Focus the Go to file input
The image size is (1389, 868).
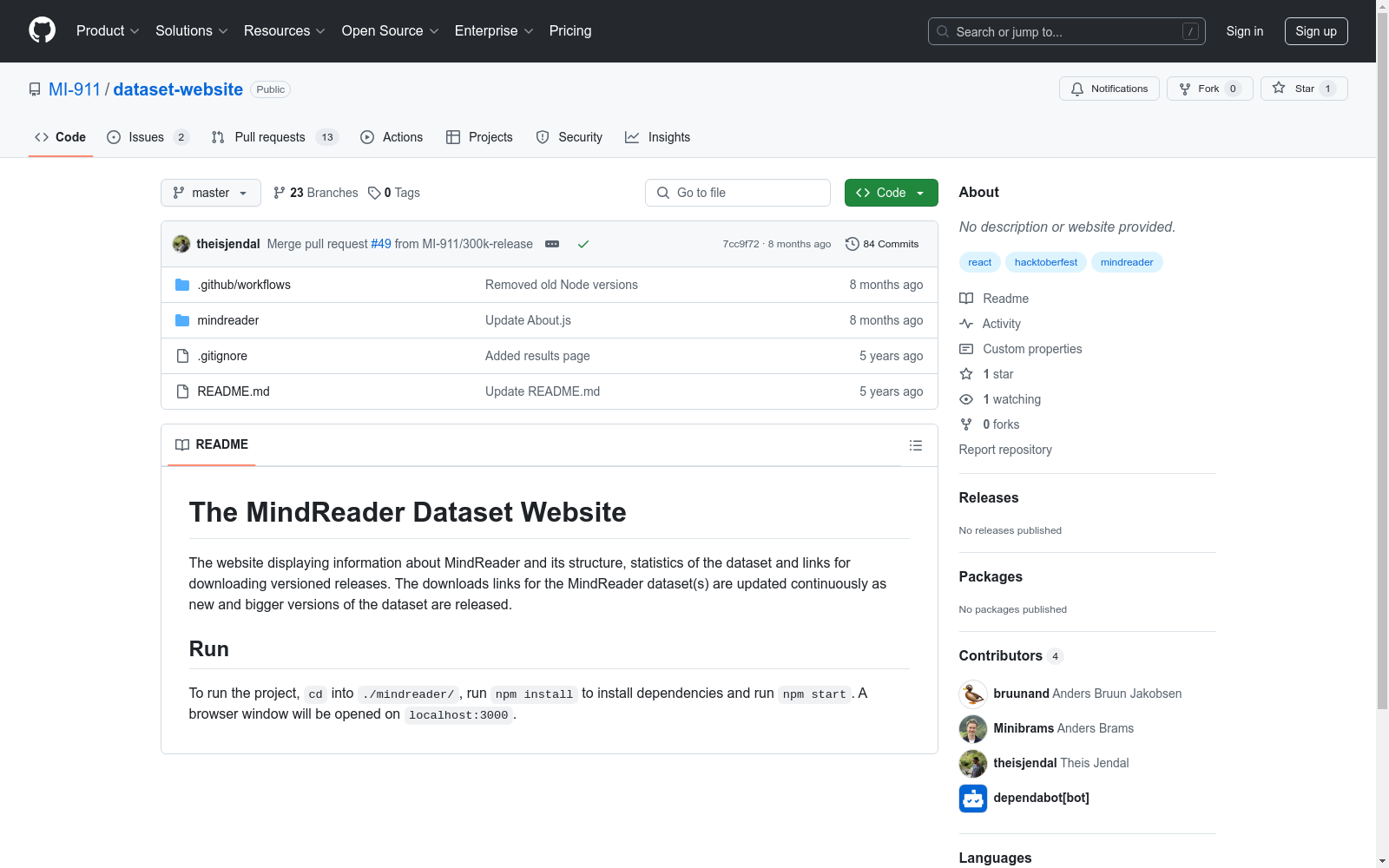[x=738, y=193]
